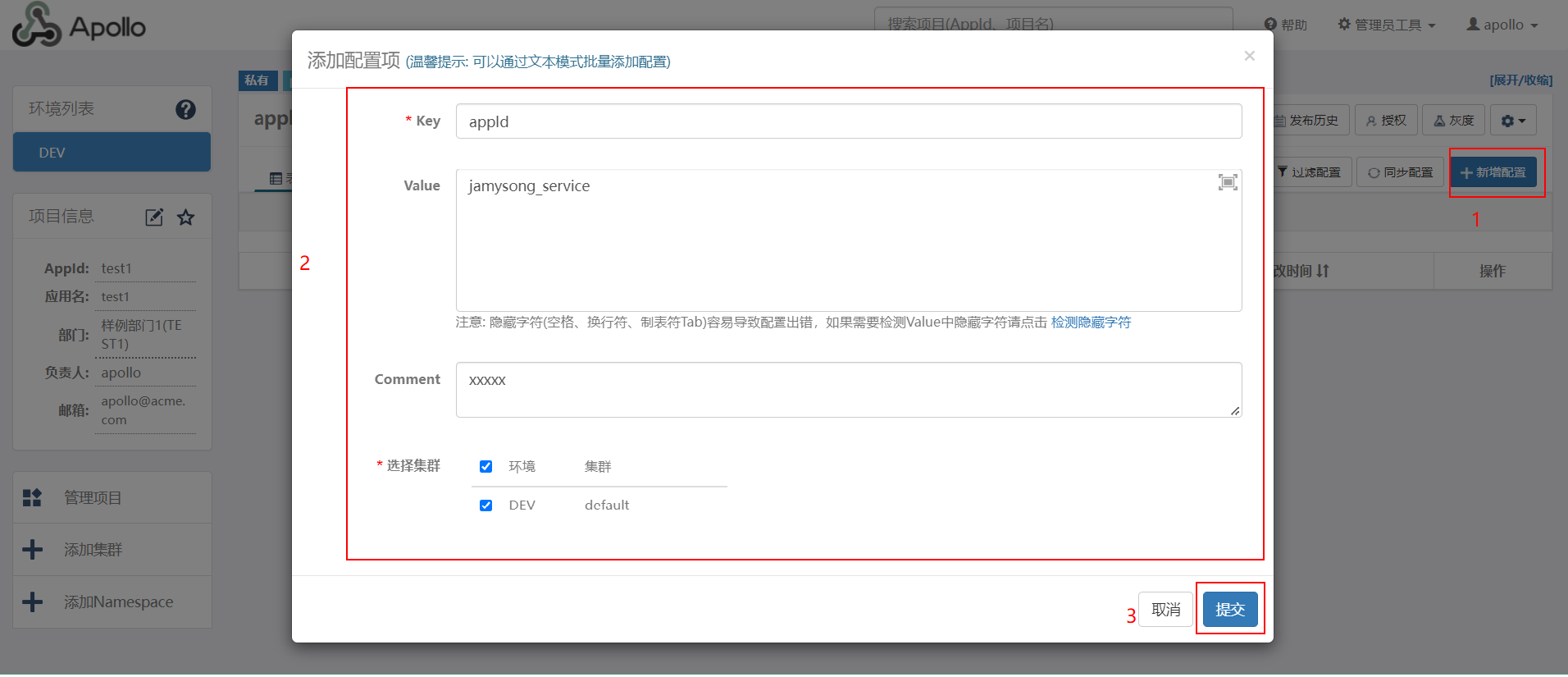Click the plus icon beside 添加集群
The width and height of the screenshot is (1568, 677).
coord(32,550)
